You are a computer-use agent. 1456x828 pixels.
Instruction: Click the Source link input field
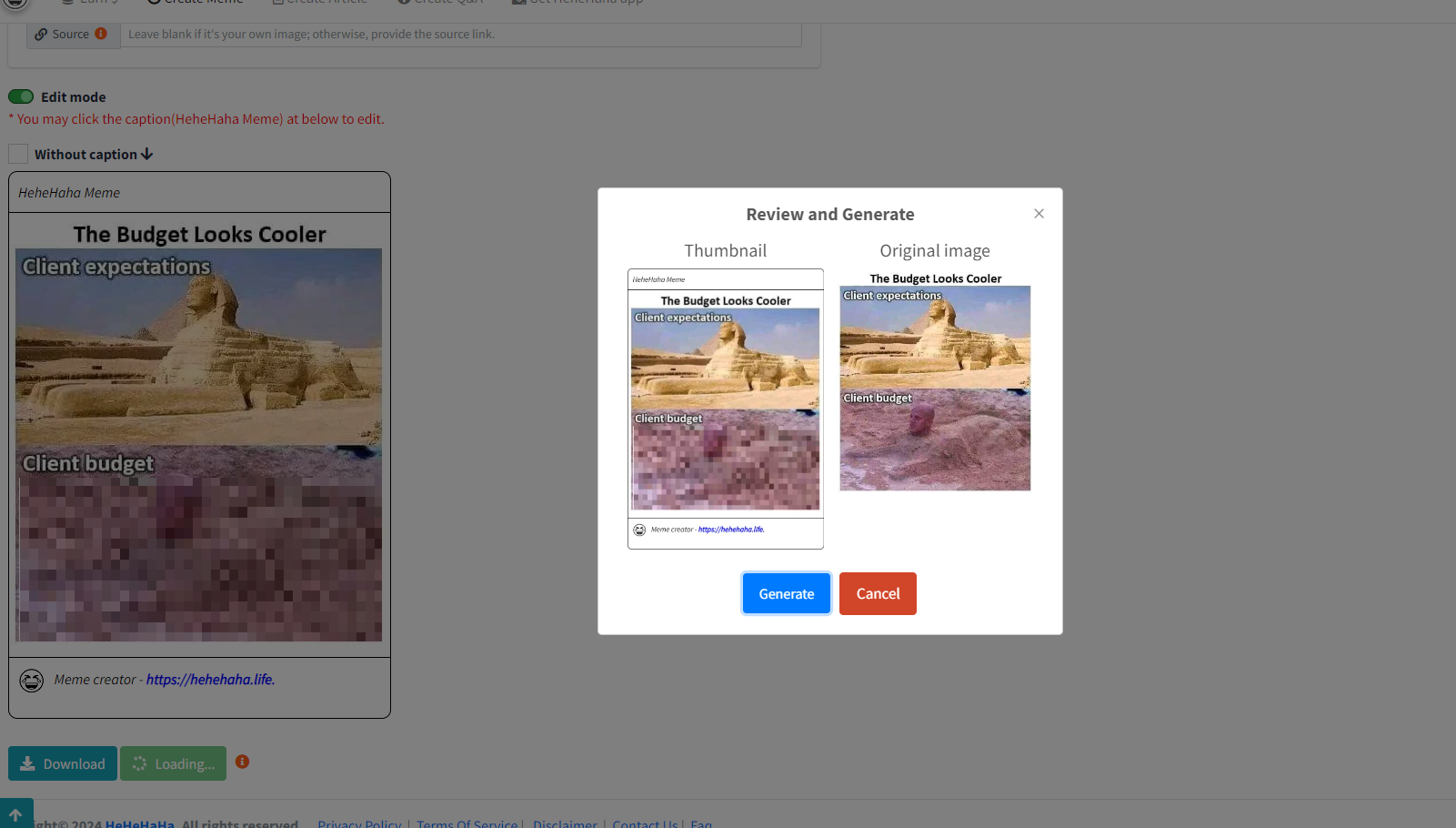pyautogui.click(x=460, y=35)
